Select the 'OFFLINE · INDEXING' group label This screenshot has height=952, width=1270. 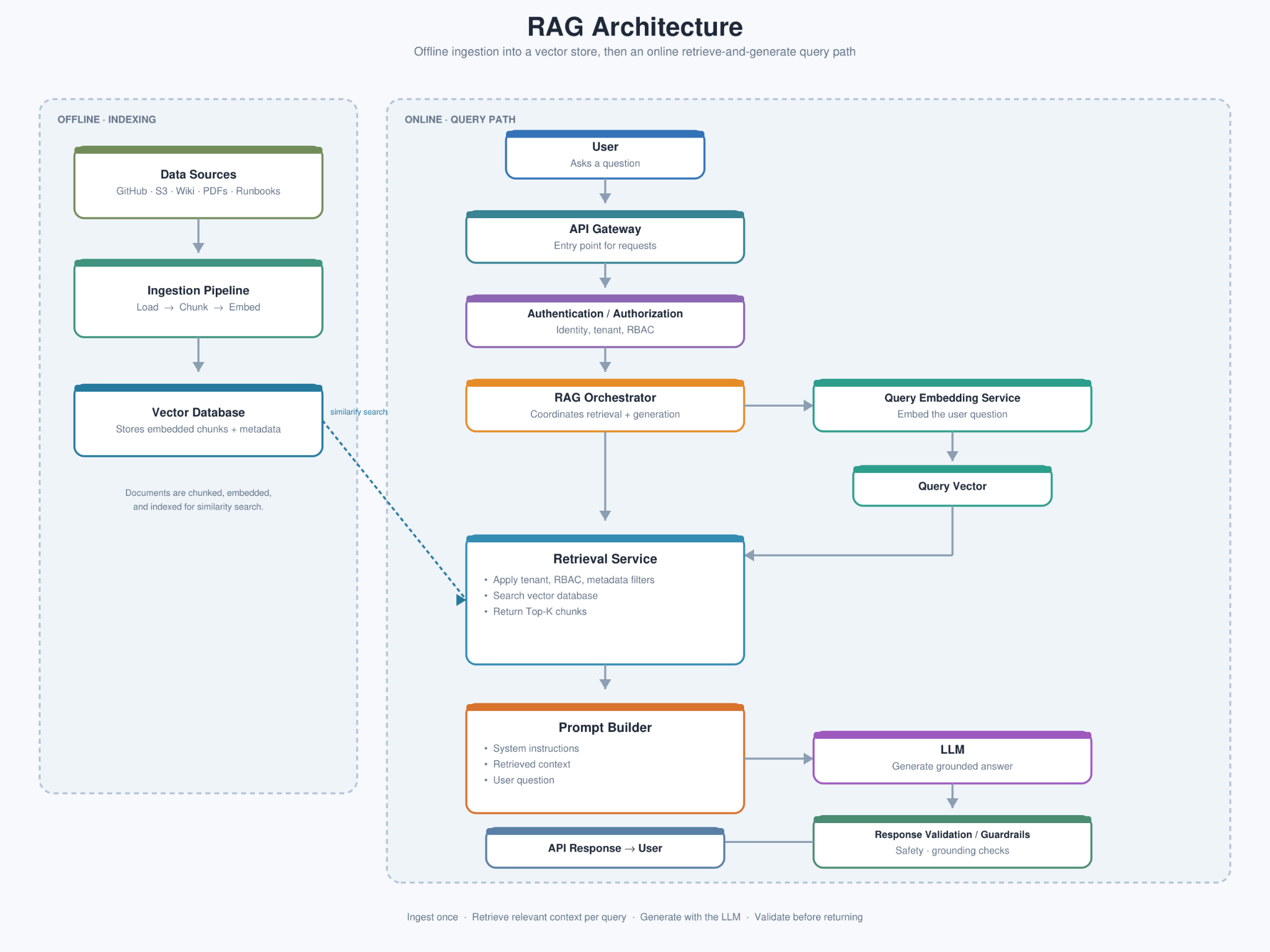pyautogui.click(x=107, y=120)
